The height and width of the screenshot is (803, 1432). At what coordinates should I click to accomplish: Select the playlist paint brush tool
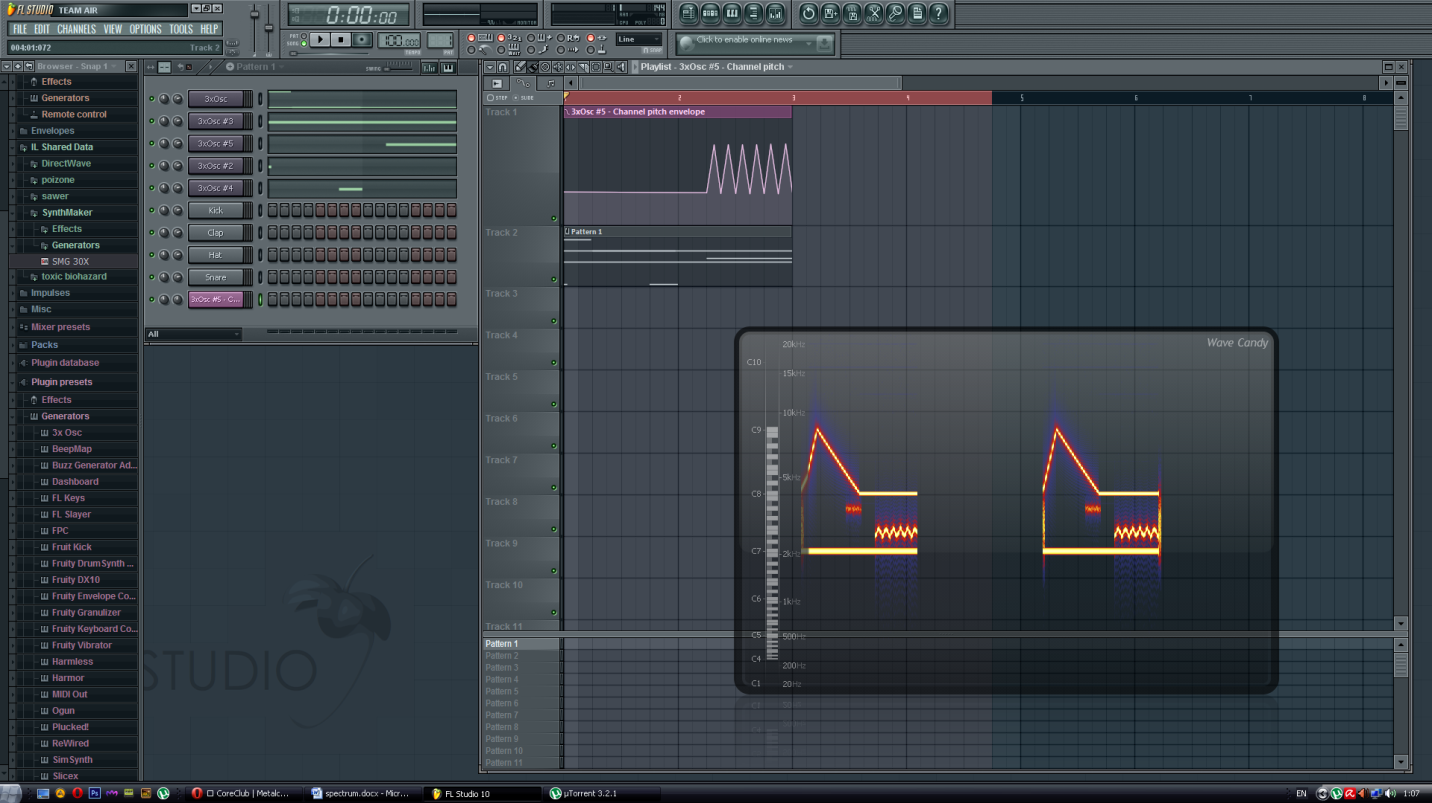click(x=533, y=67)
